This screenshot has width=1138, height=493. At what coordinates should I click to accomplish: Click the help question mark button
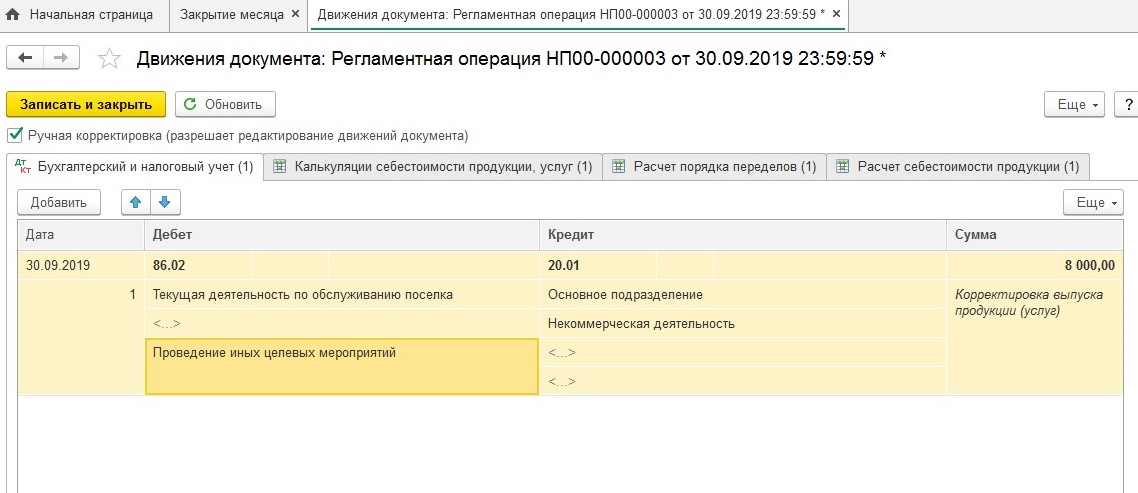[1127, 104]
